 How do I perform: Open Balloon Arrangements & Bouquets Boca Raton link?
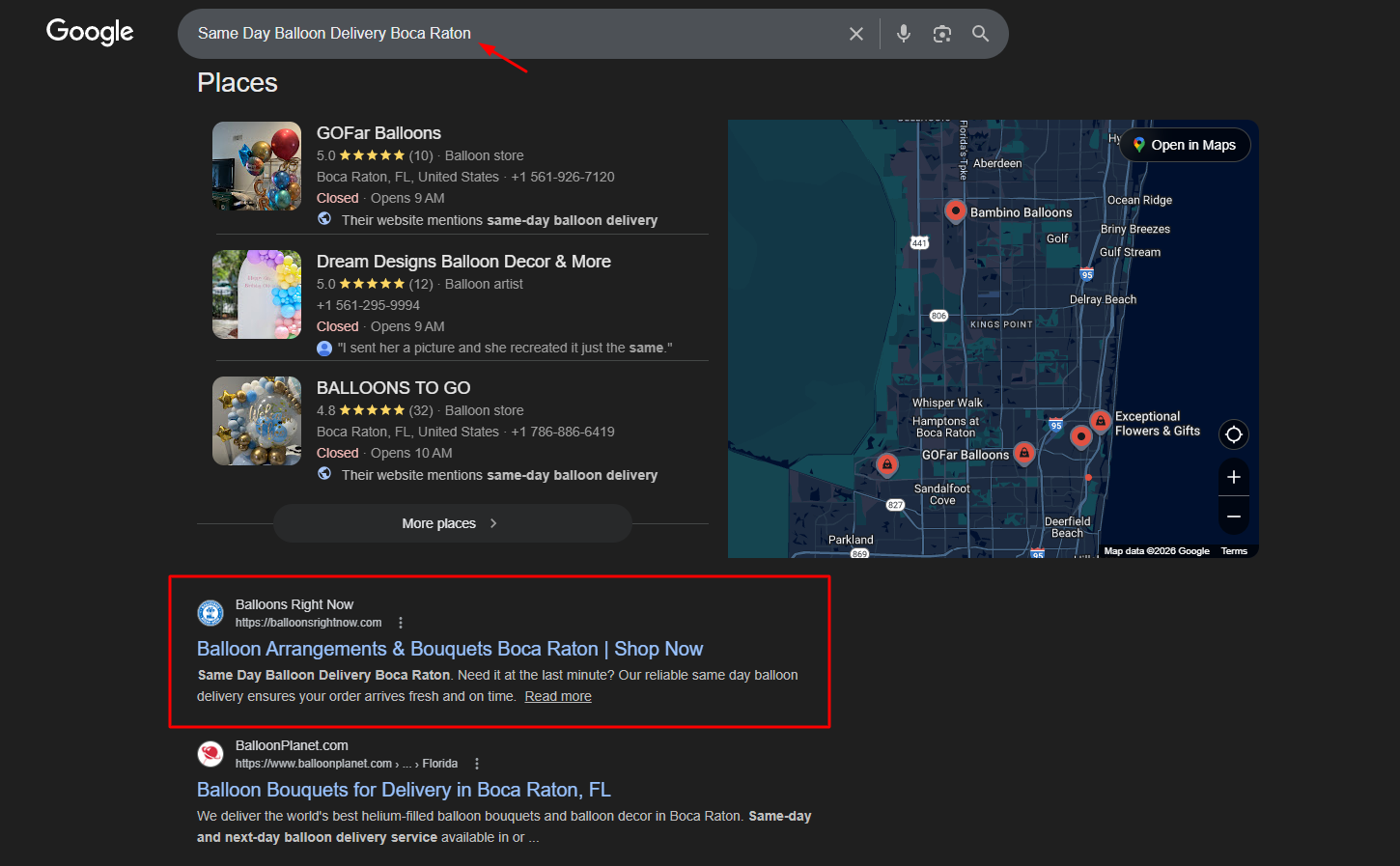[450, 649]
